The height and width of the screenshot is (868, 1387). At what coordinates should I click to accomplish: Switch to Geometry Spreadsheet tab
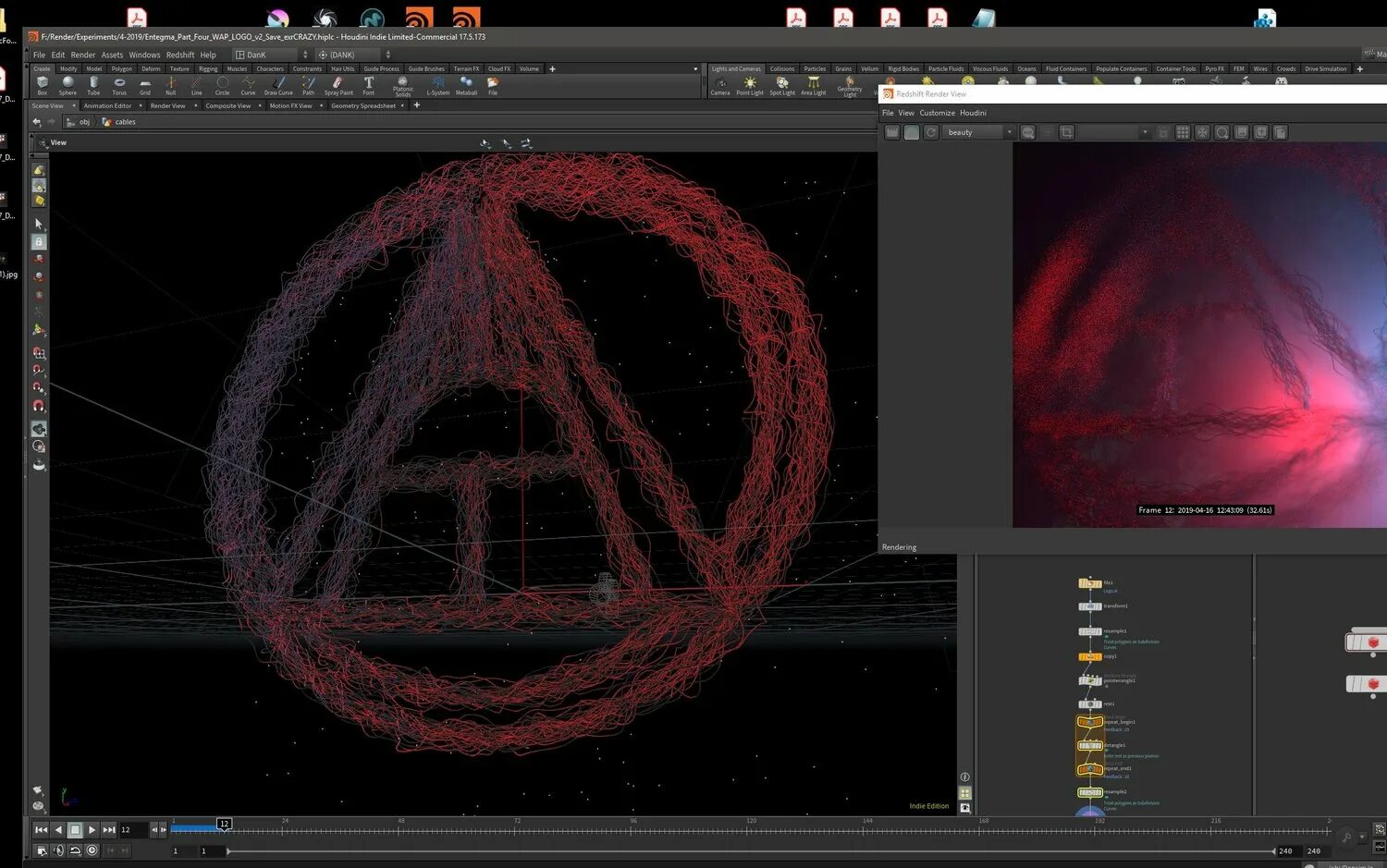point(363,105)
